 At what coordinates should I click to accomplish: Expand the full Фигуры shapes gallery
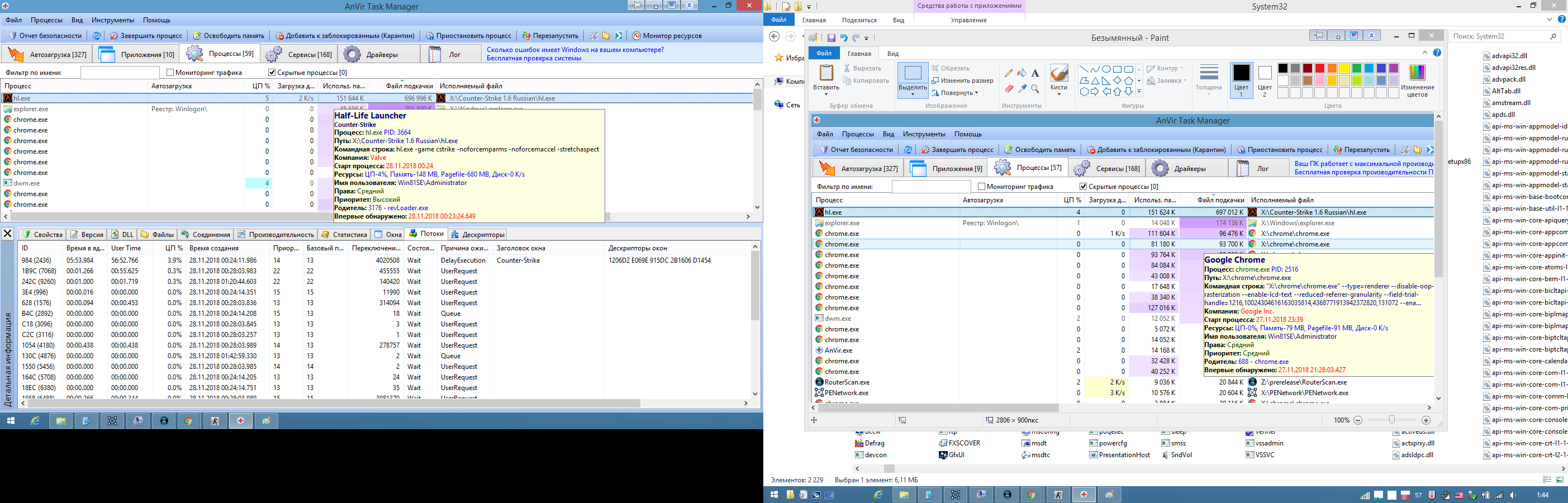[x=1139, y=92]
